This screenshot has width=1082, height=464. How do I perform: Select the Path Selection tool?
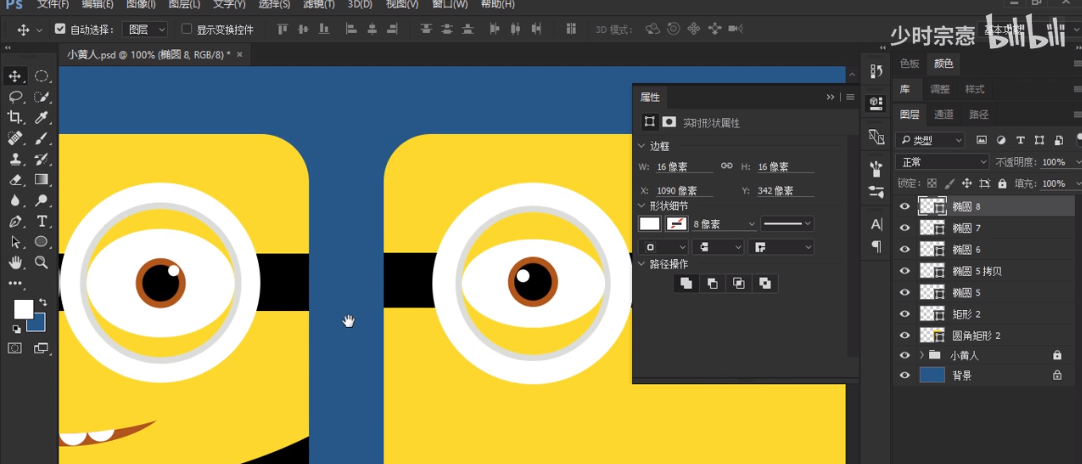click(x=15, y=242)
